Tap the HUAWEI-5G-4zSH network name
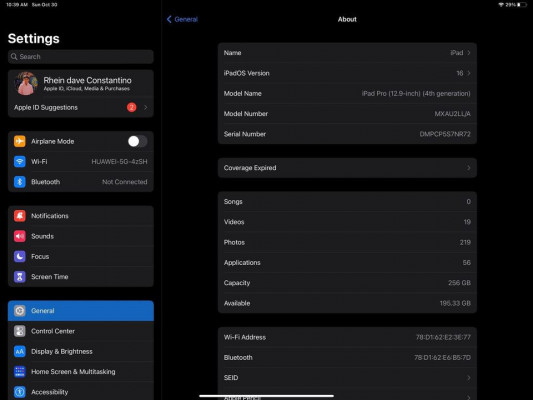This screenshot has width=533, height=400. coord(119,161)
